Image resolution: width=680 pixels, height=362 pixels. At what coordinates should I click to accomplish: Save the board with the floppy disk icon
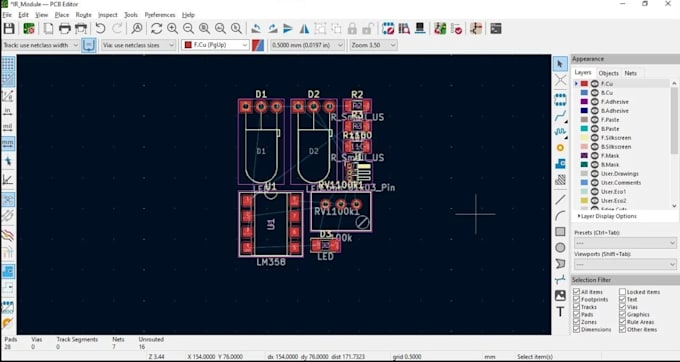click(9, 29)
